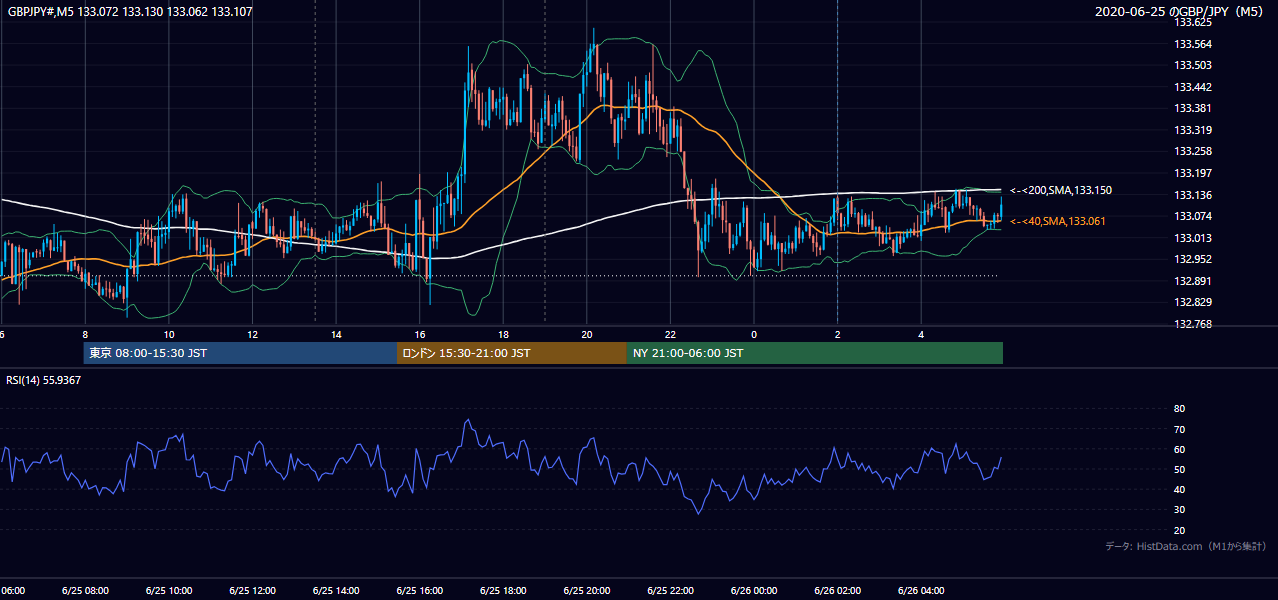Click hour tick 10 under the price chart

coord(169,335)
